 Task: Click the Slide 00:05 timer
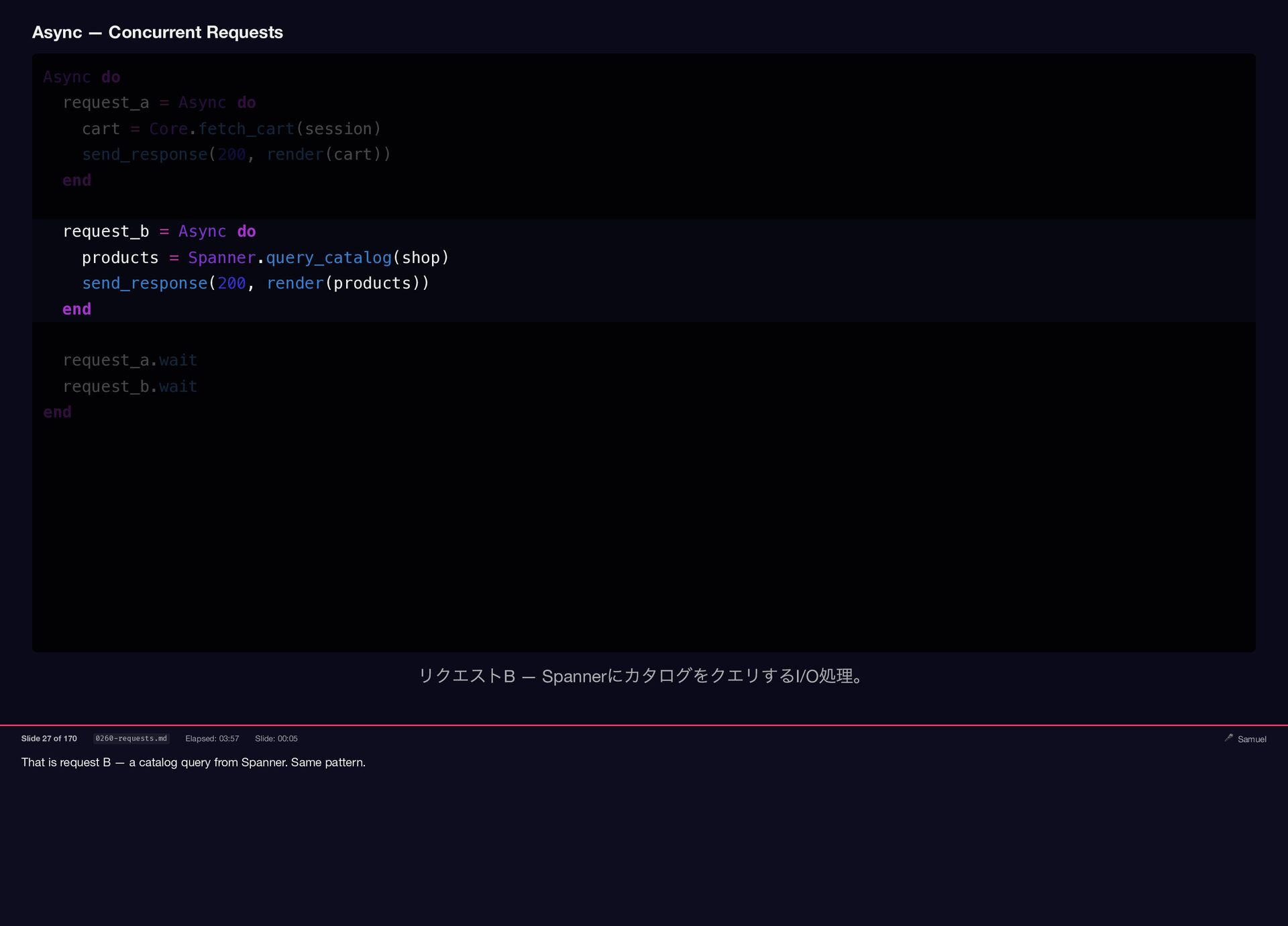(276, 738)
